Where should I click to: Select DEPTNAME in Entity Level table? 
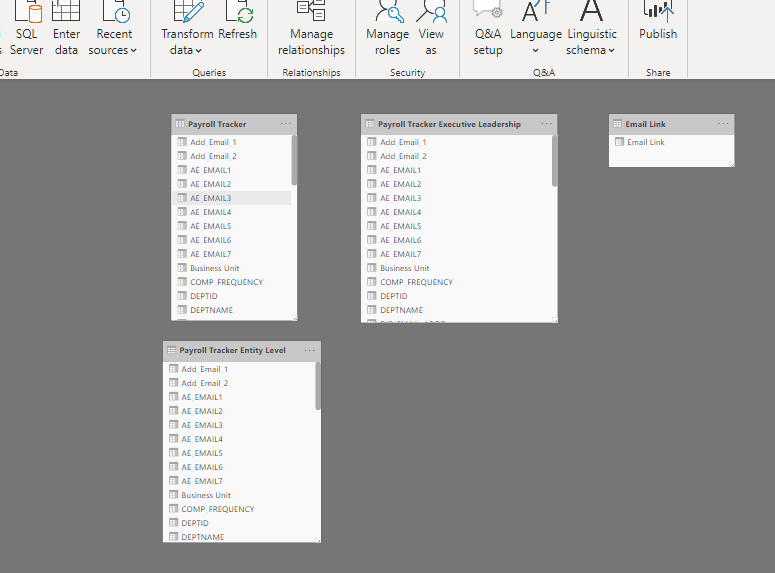click(239, 537)
